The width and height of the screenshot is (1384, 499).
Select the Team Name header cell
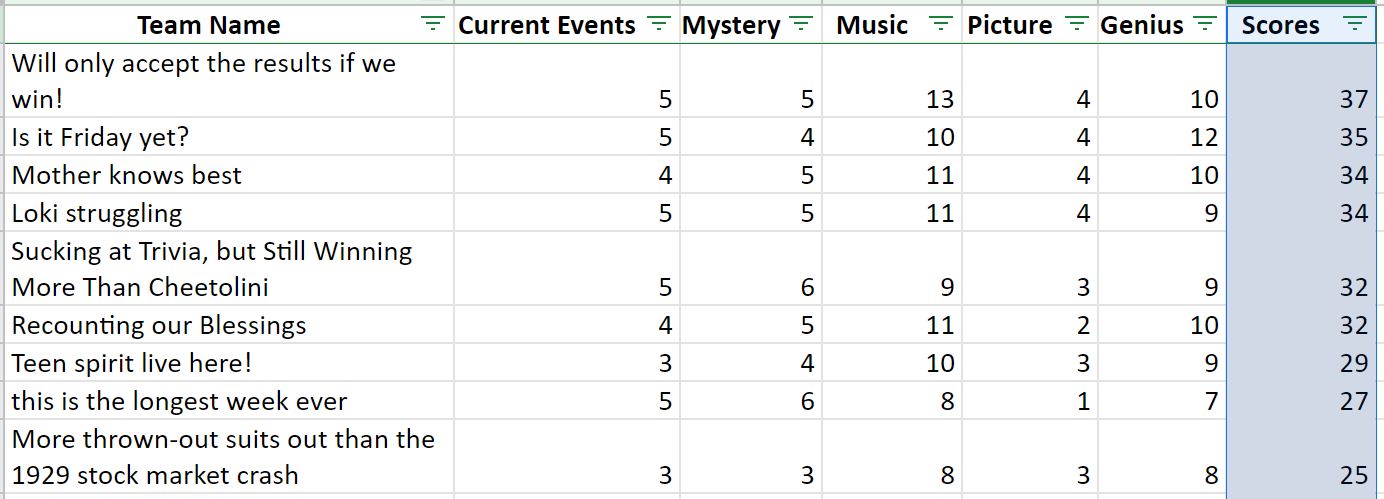pos(229,25)
